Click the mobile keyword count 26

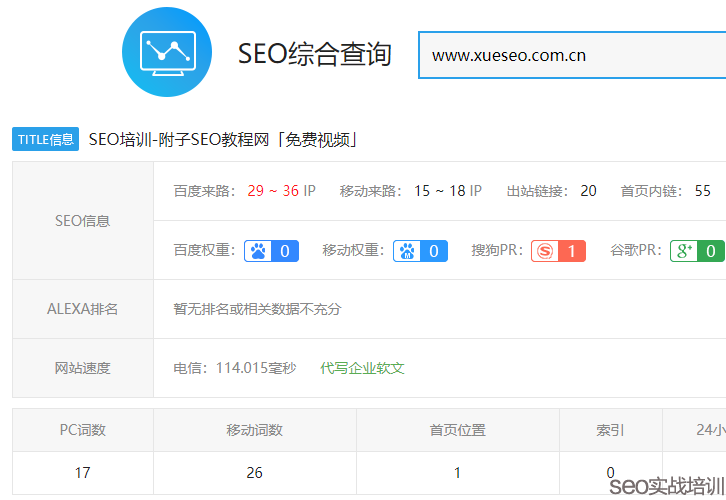(x=255, y=472)
